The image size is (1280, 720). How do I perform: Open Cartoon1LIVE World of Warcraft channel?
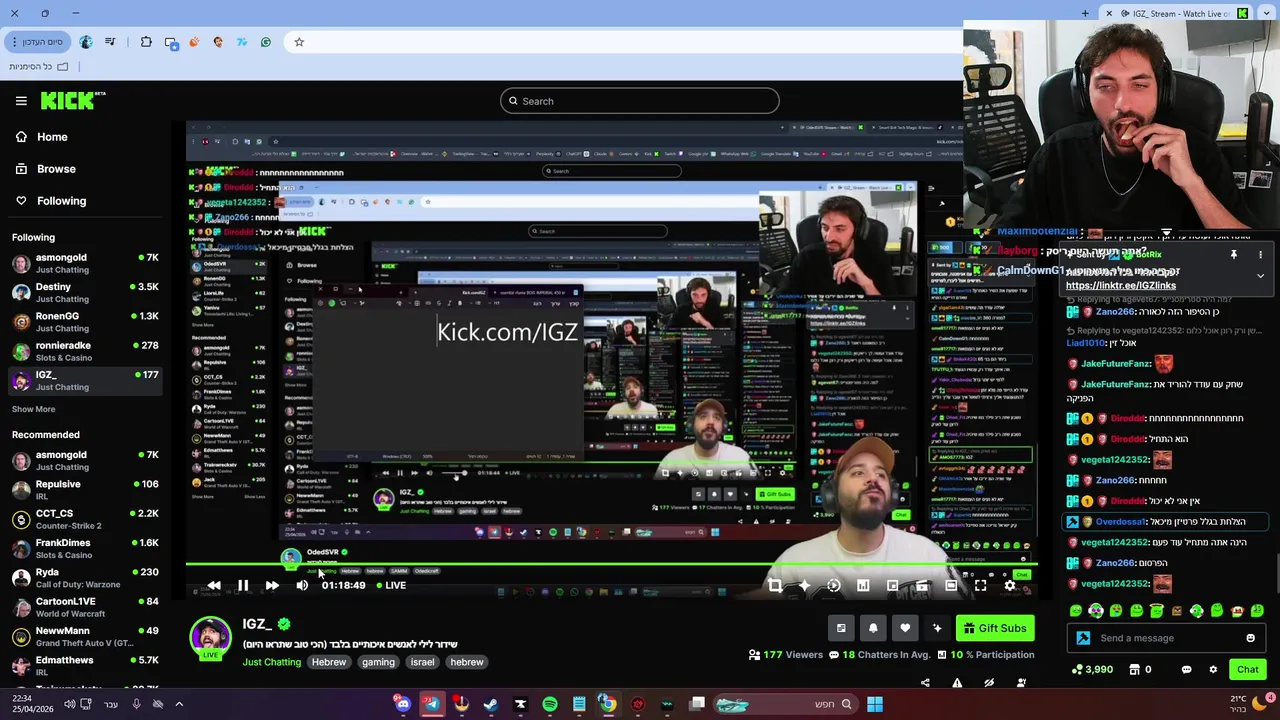tap(85, 607)
